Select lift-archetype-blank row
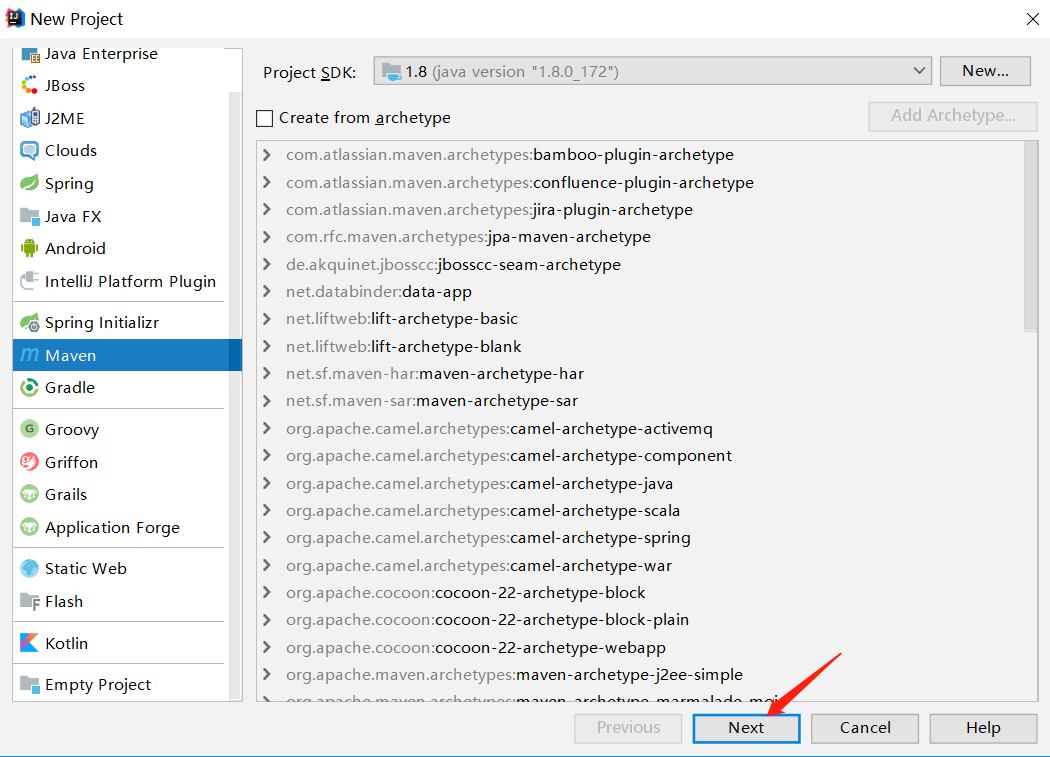 [640, 346]
